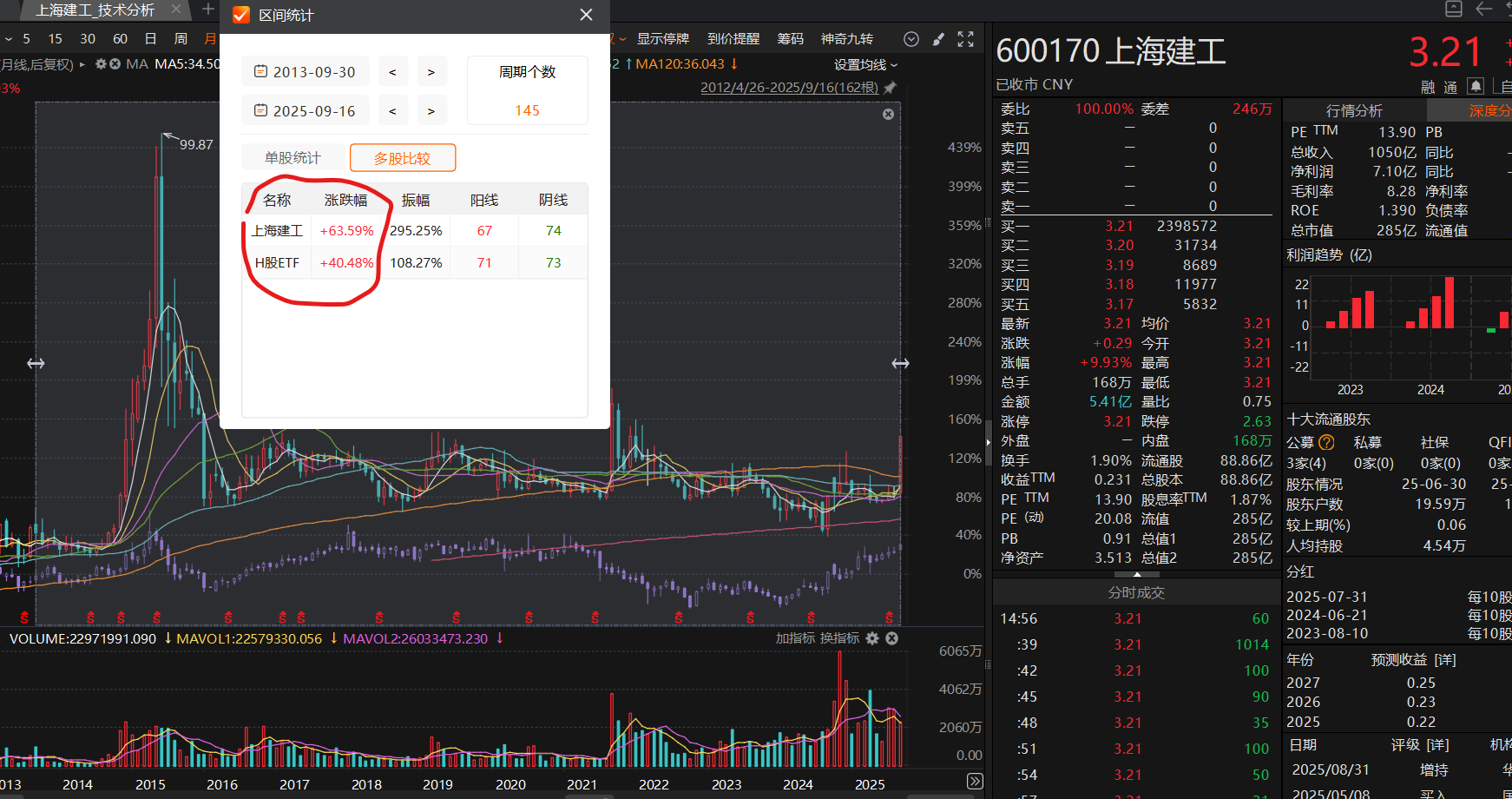Screen dimensions: 1512x799
Task: Move start date 2013-09-30 one period earlier
Action: [392, 71]
